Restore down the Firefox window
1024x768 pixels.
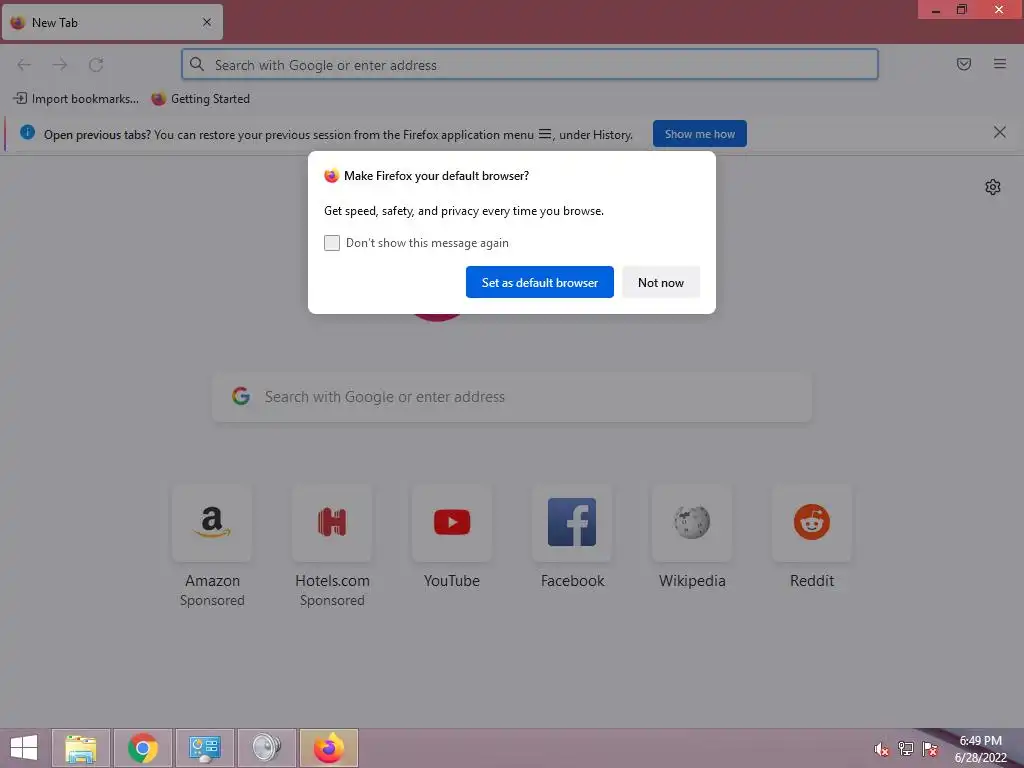coord(961,10)
